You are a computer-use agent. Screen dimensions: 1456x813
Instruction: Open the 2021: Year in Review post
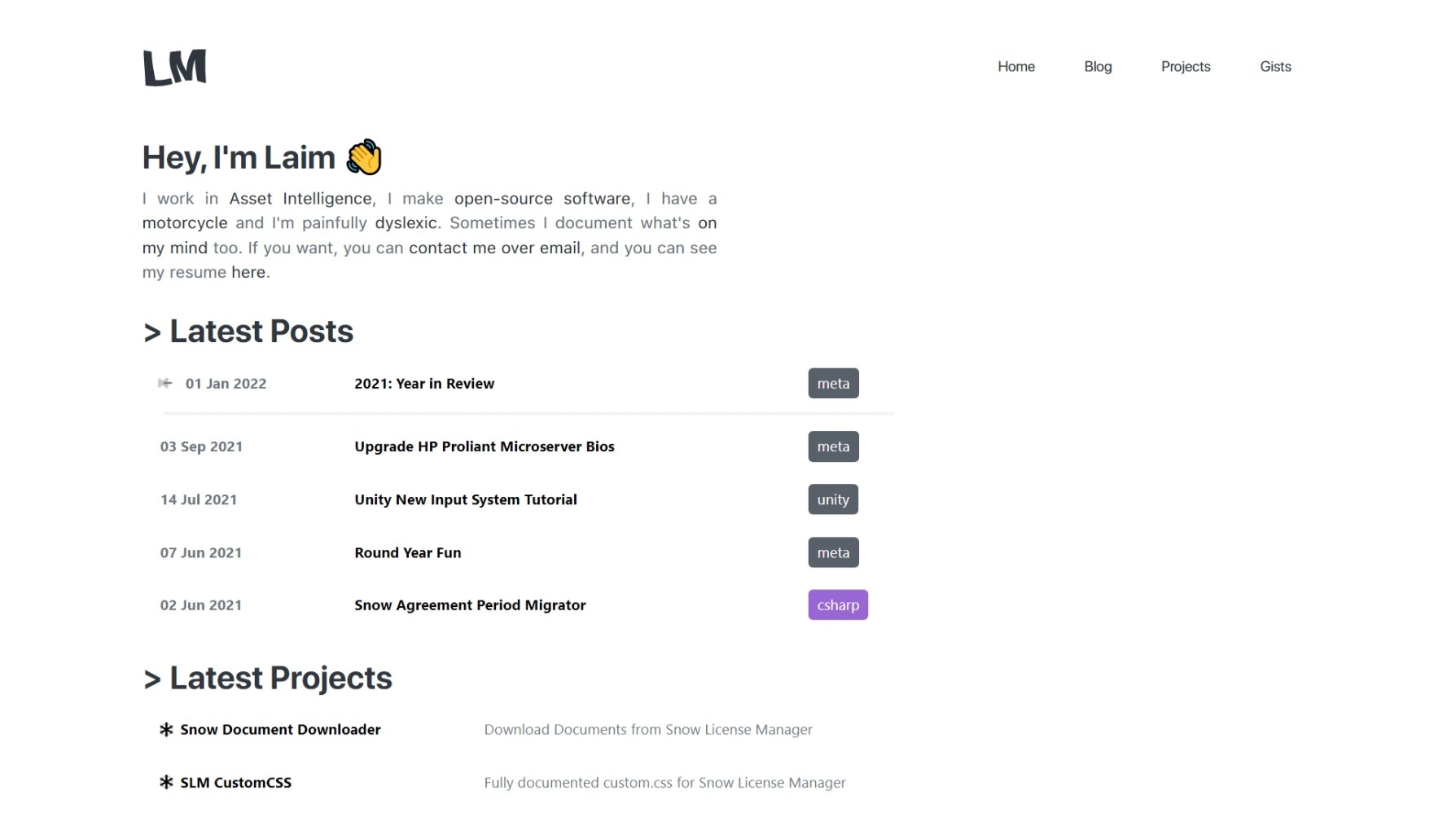(x=423, y=384)
